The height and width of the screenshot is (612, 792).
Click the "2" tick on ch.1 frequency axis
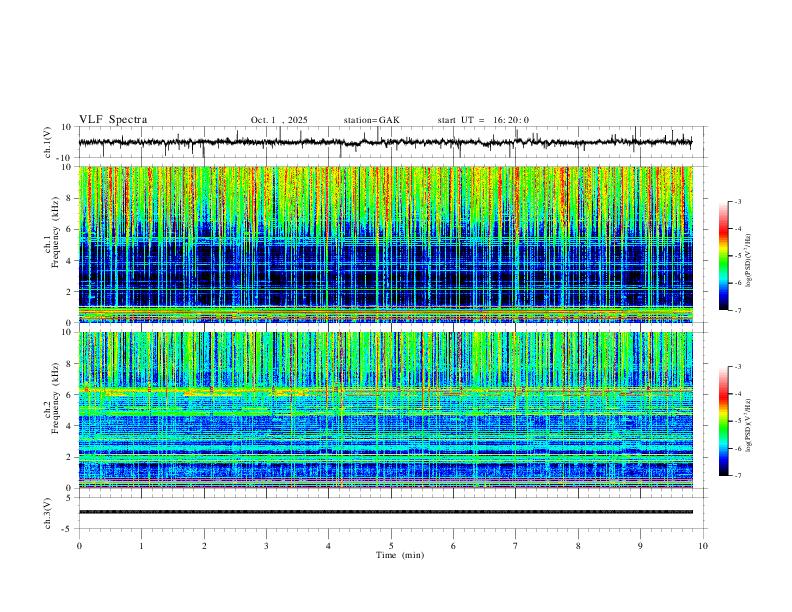click(70, 292)
